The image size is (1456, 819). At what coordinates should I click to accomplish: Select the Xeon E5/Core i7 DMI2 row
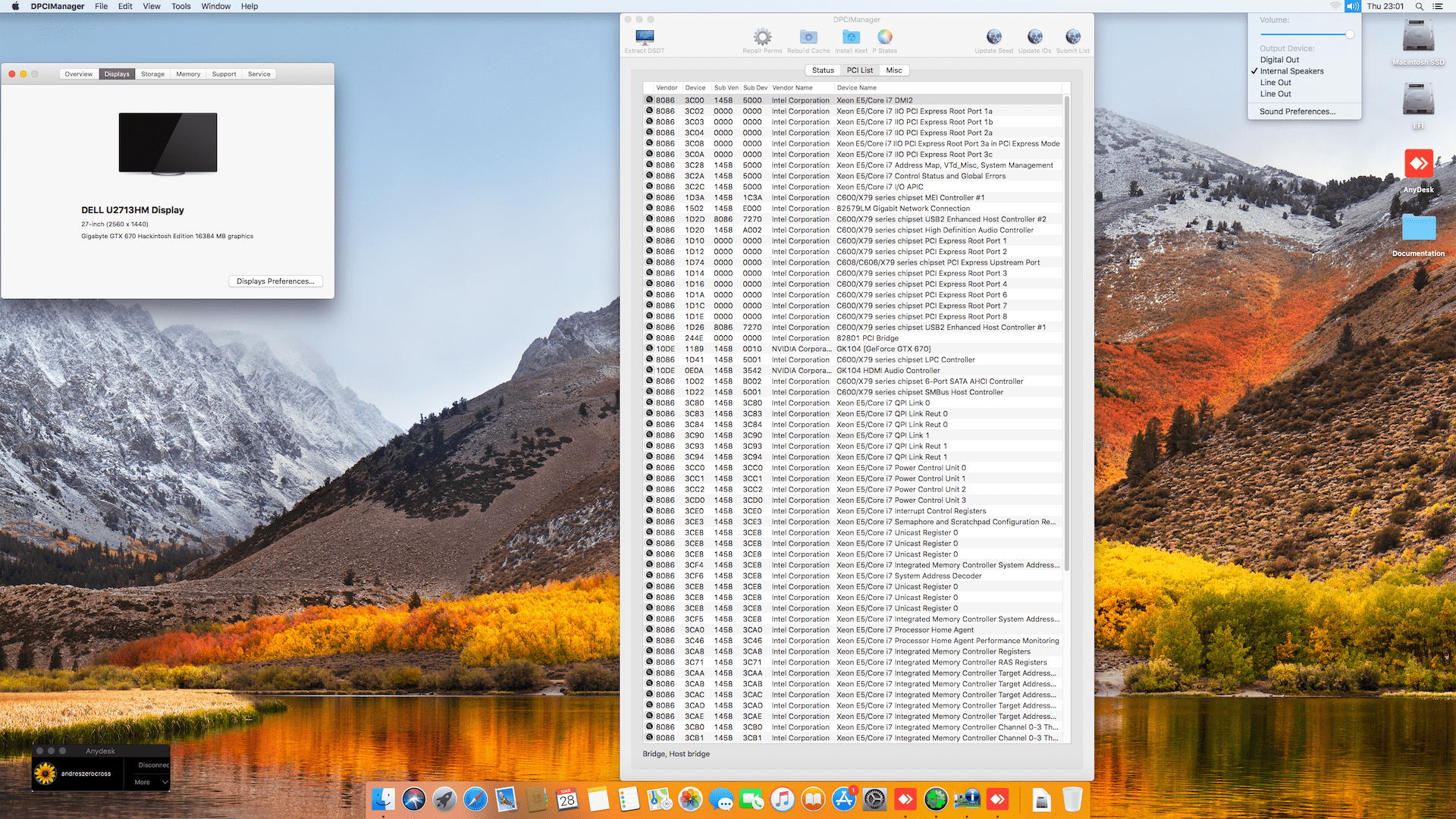tap(852, 100)
